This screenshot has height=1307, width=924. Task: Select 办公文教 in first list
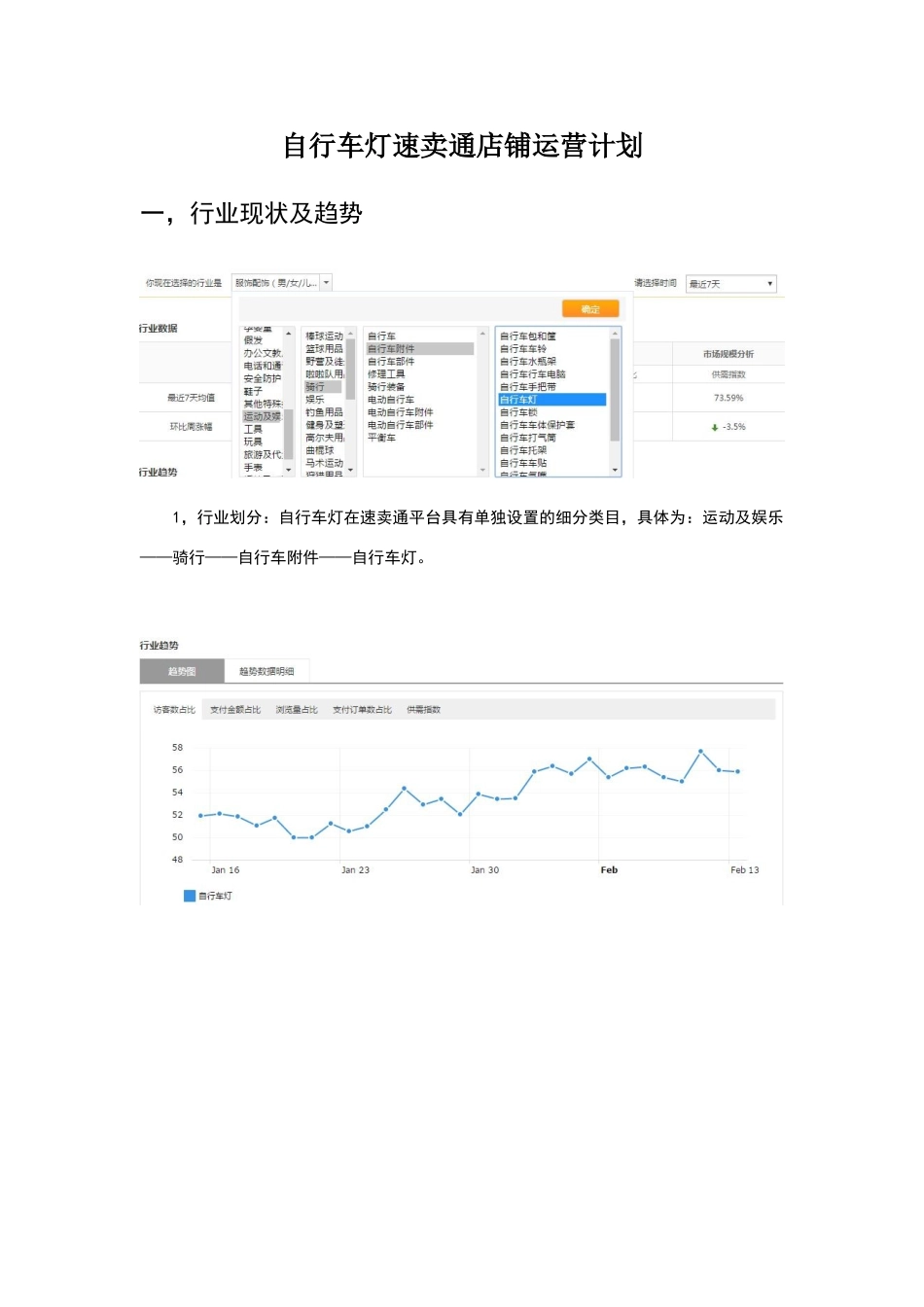[x=263, y=353]
